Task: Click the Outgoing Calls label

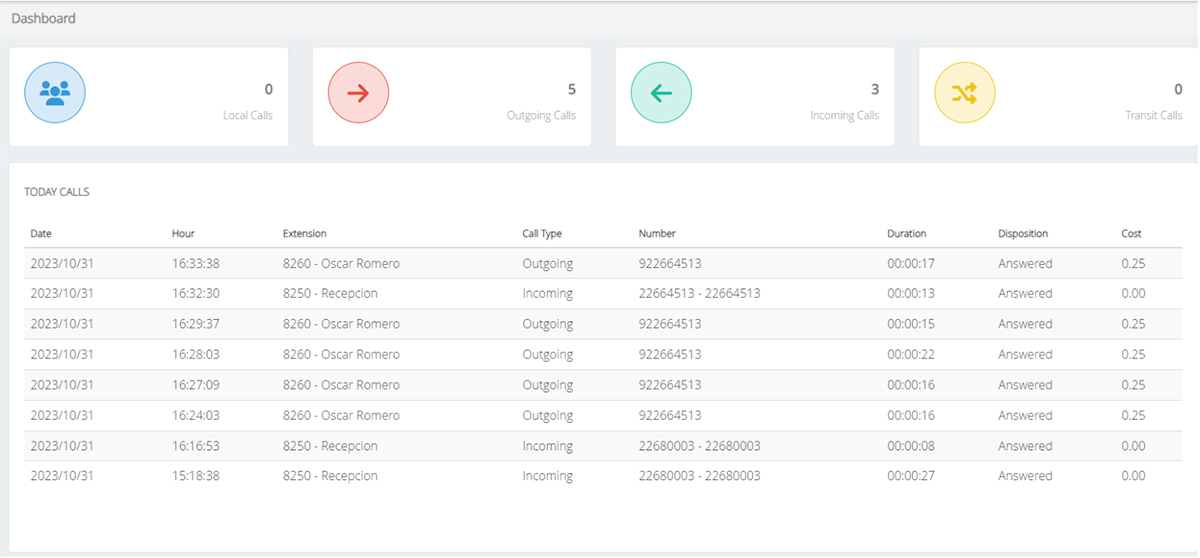Action: point(541,115)
